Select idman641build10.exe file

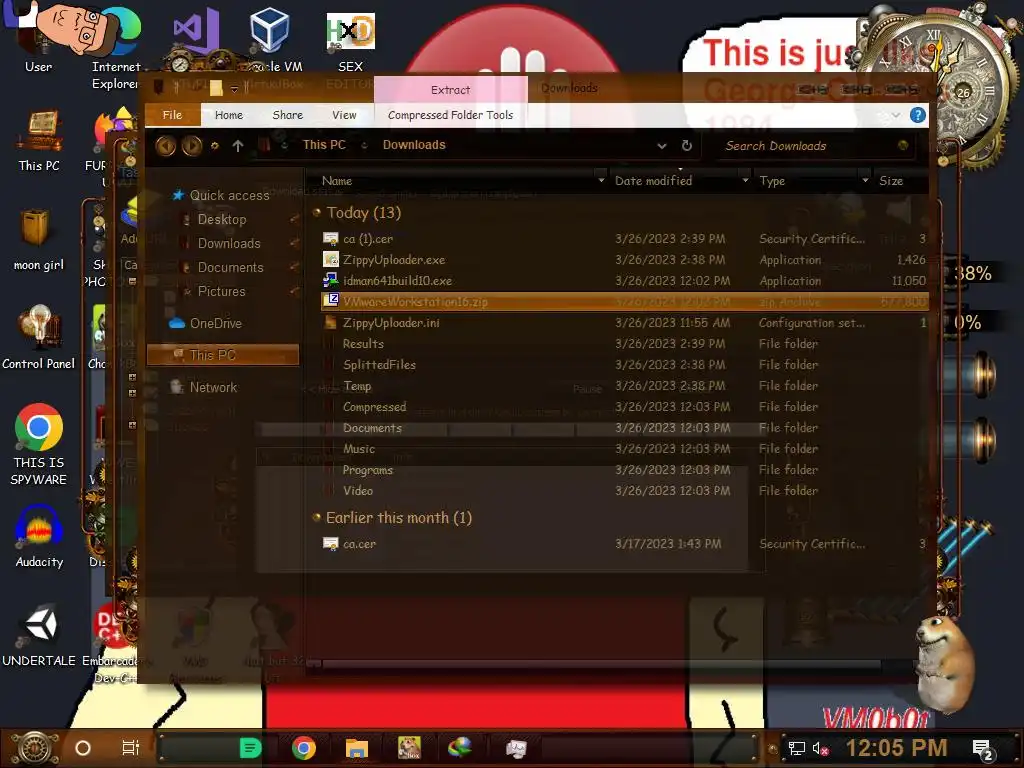[x=624, y=281]
